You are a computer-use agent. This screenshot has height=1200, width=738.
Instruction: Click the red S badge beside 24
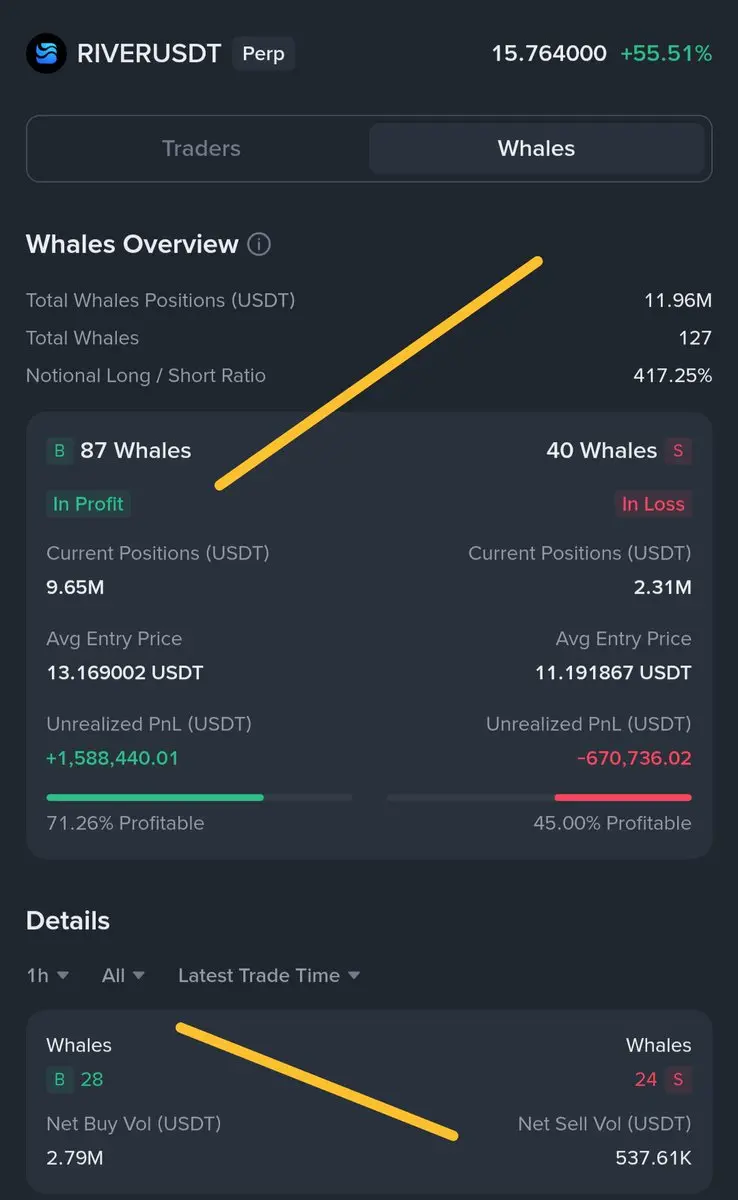pos(679,1079)
